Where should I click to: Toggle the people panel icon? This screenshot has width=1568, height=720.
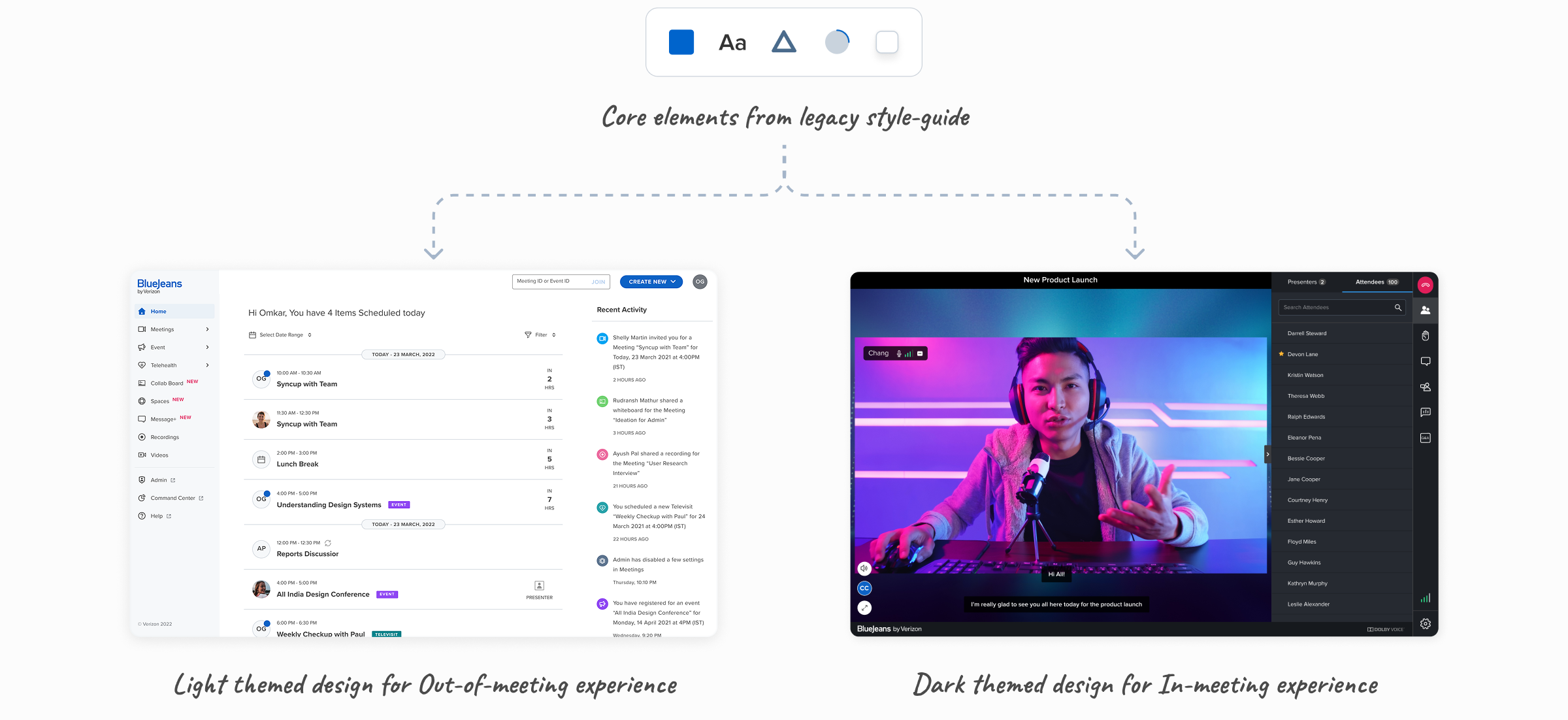[x=1425, y=310]
